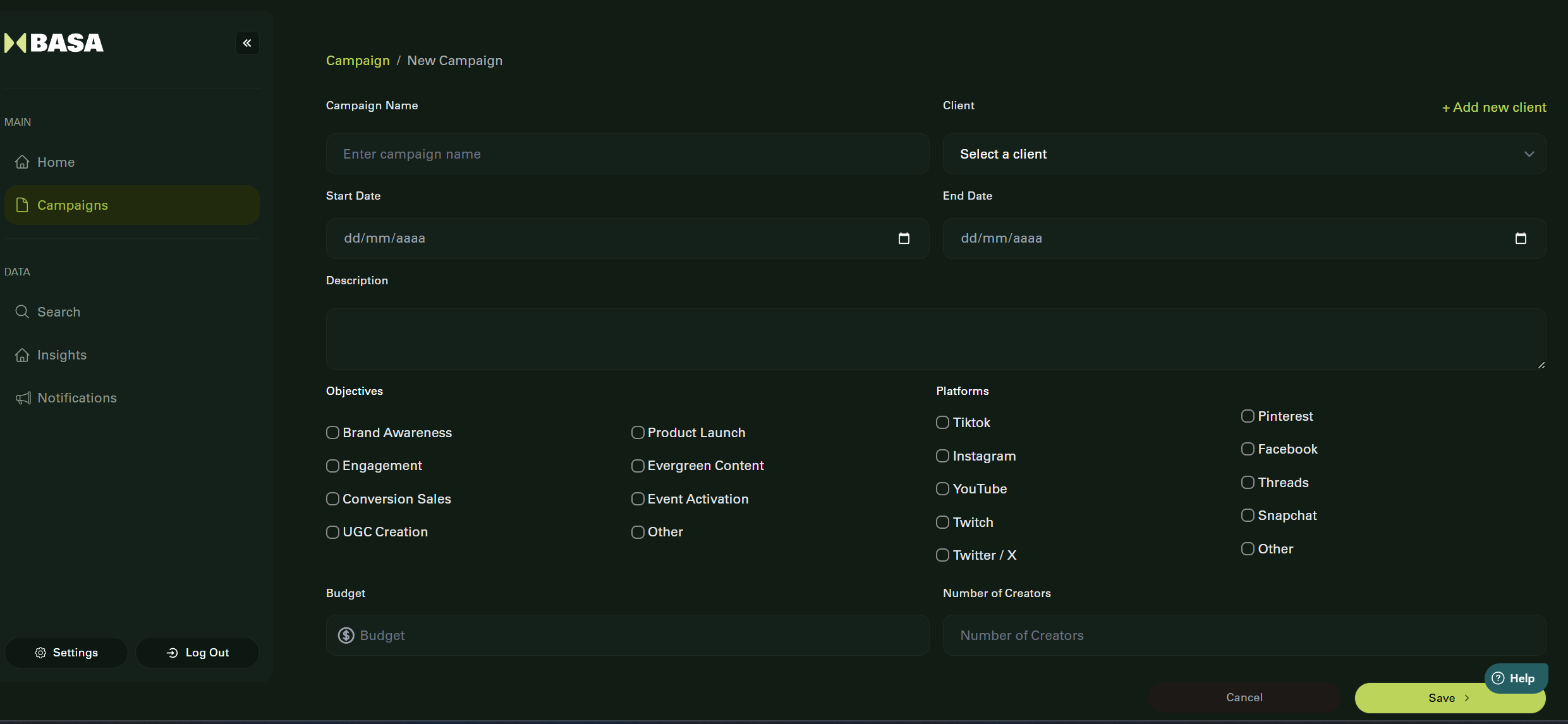Click the chevron arrow in Client dropdown

[1529, 154]
